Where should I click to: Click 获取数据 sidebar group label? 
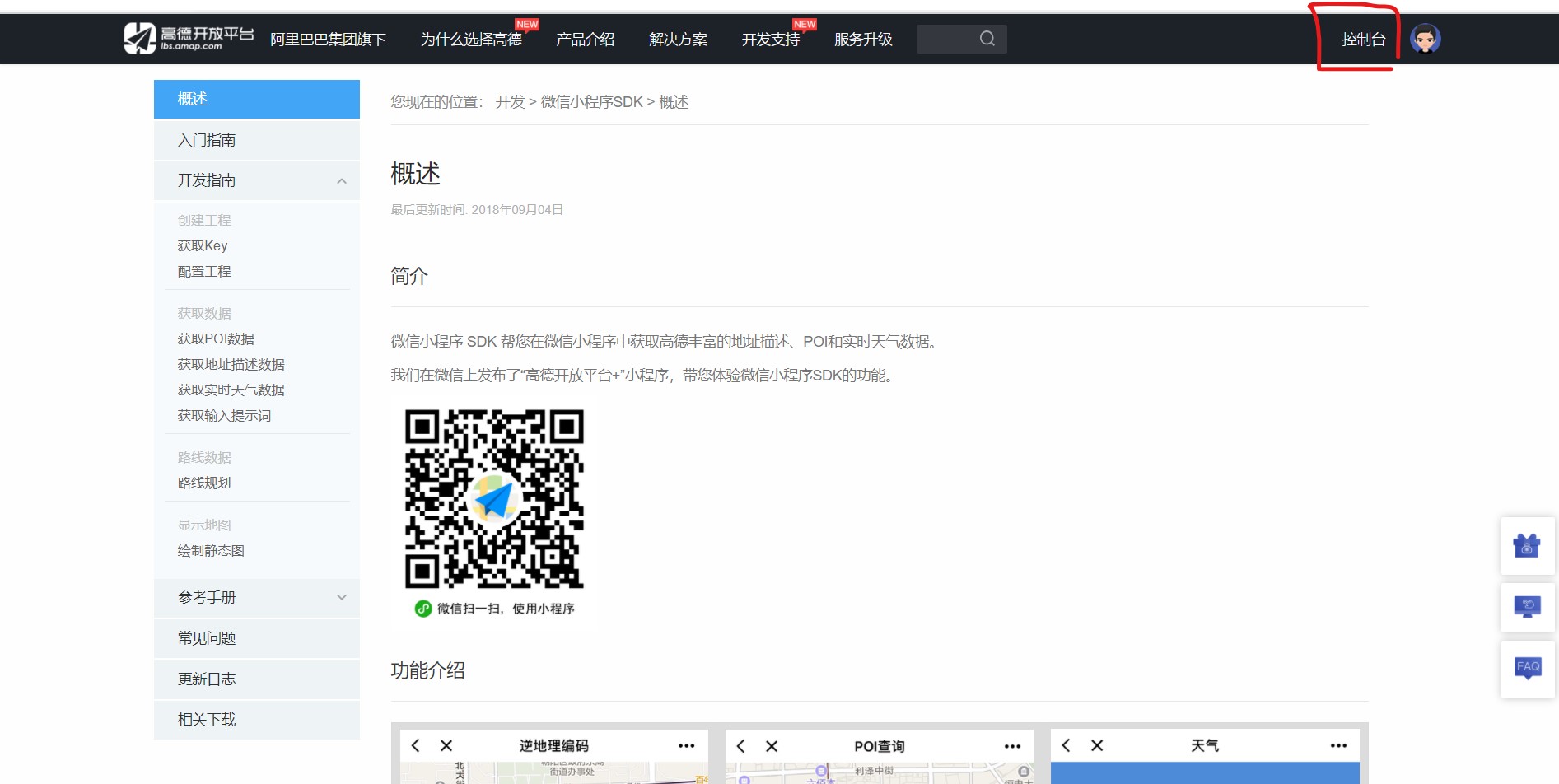[x=204, y=313]
